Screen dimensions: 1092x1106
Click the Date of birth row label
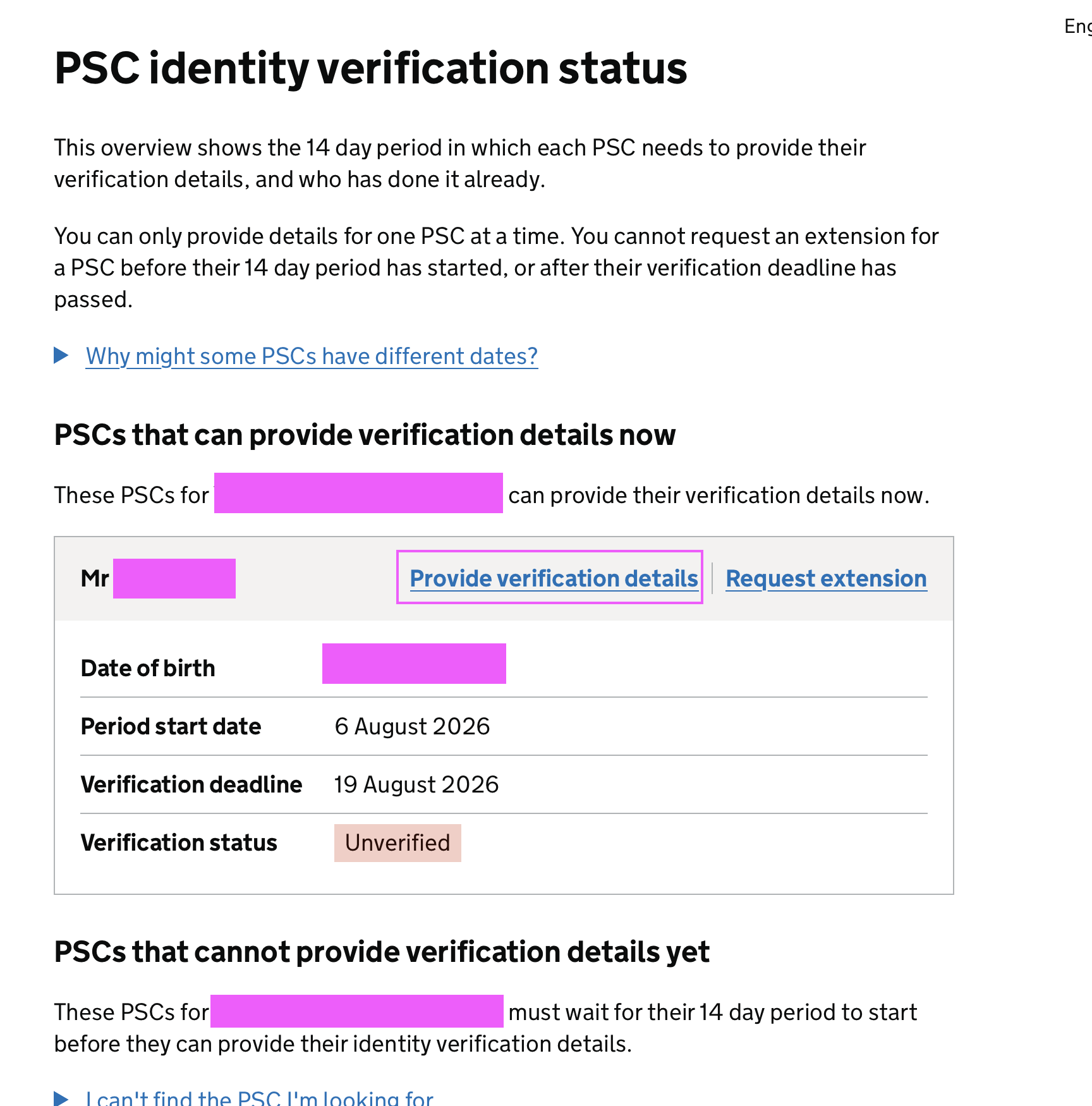[x=148, y=668]
